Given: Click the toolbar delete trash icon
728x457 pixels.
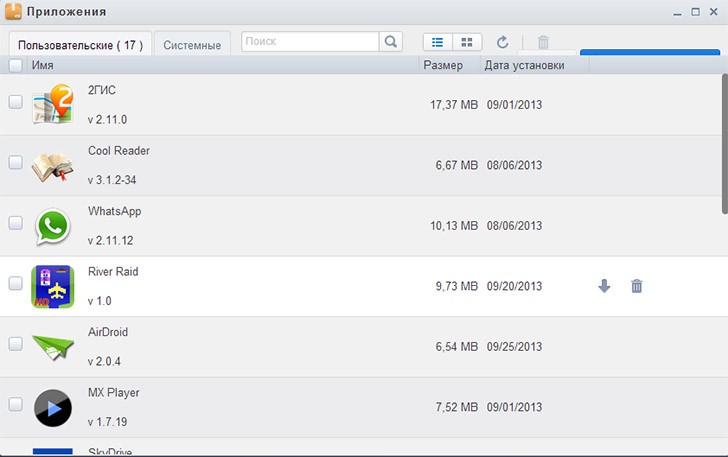Looking at the screenshot, I should (543, 42).
